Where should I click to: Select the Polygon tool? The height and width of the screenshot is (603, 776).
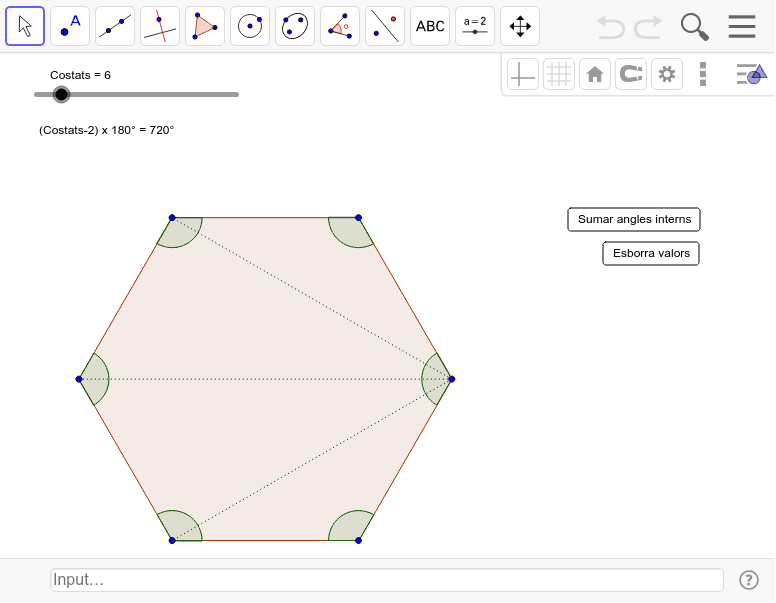[x=205, y=26]
